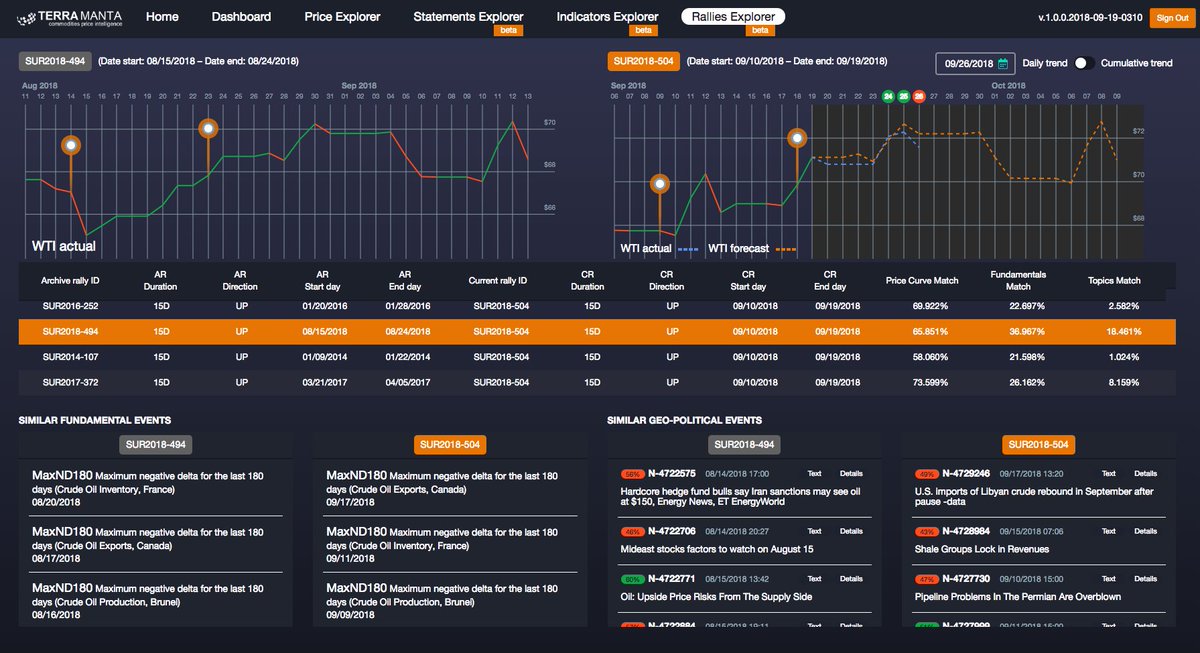Open the Home menu item
The image size is (1200, 653).
[162, 16]
